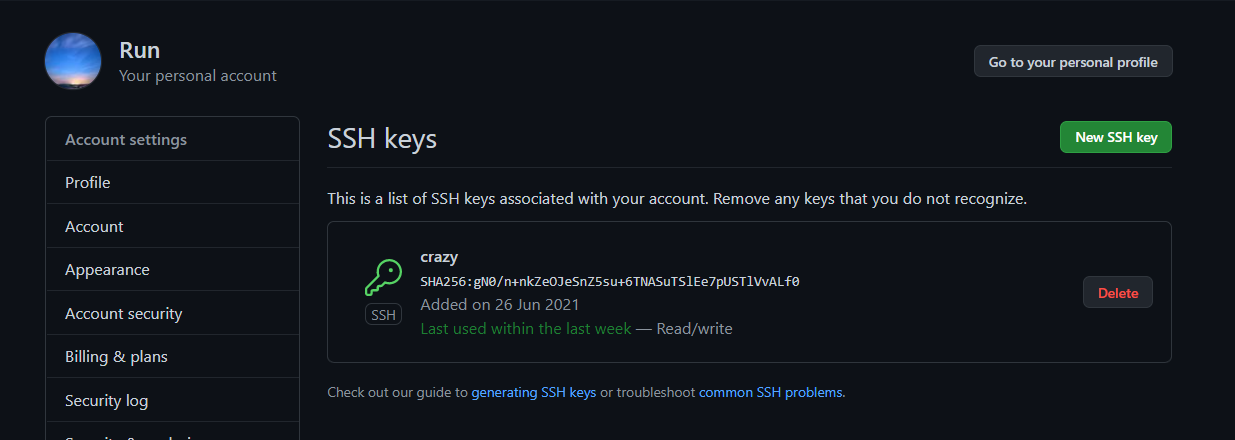Go to Appearance settings
1235x440 pixels.
[x=172, y=270]
